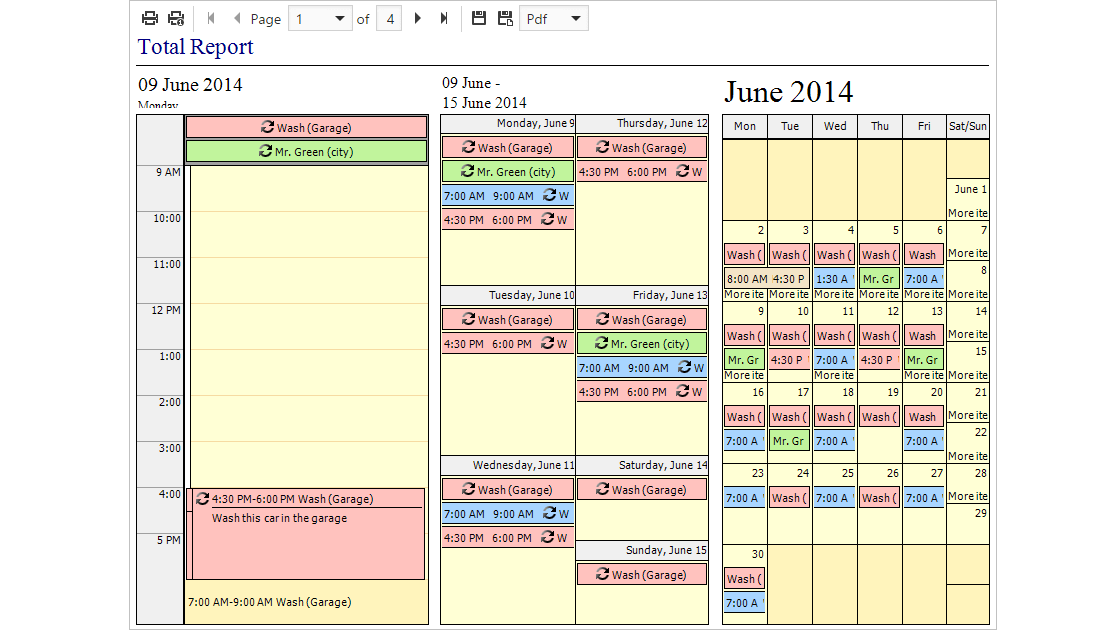Screen dimensions: 1120x630
Task: Click the Print current page icon
Action: point(176,18)
